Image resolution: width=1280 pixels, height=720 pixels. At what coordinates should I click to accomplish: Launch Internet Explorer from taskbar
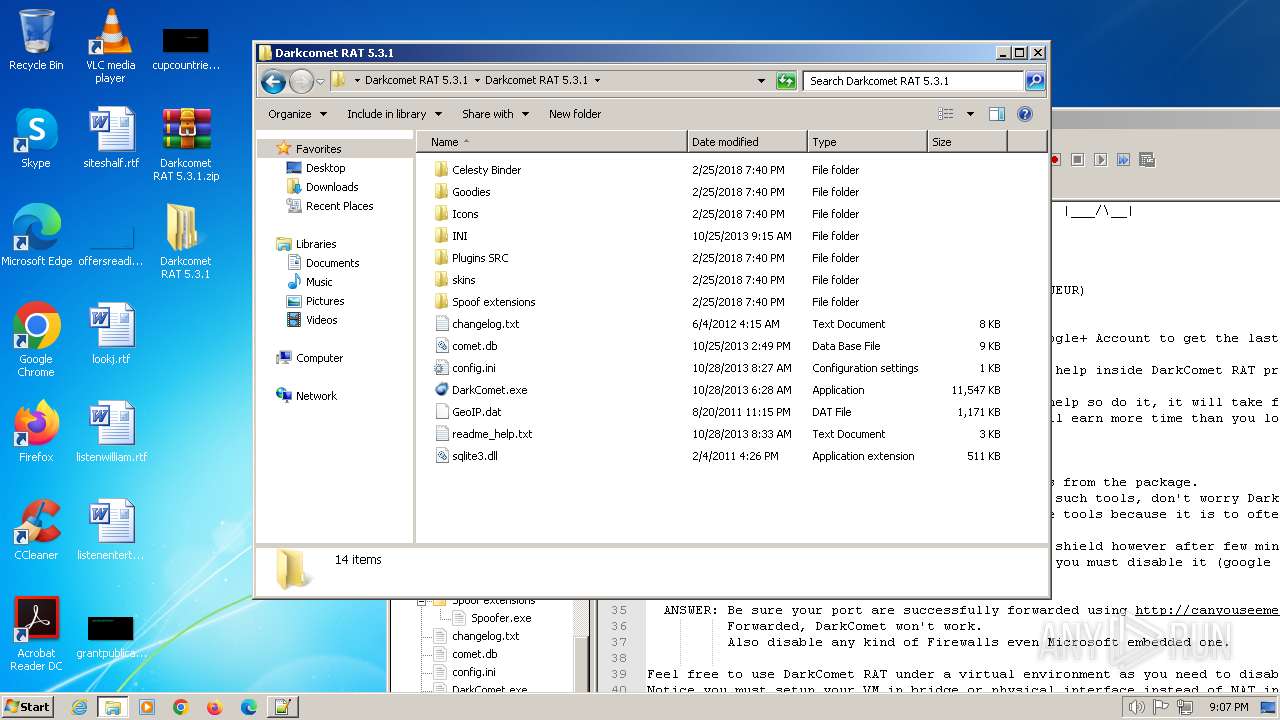(x=80, y=707)
